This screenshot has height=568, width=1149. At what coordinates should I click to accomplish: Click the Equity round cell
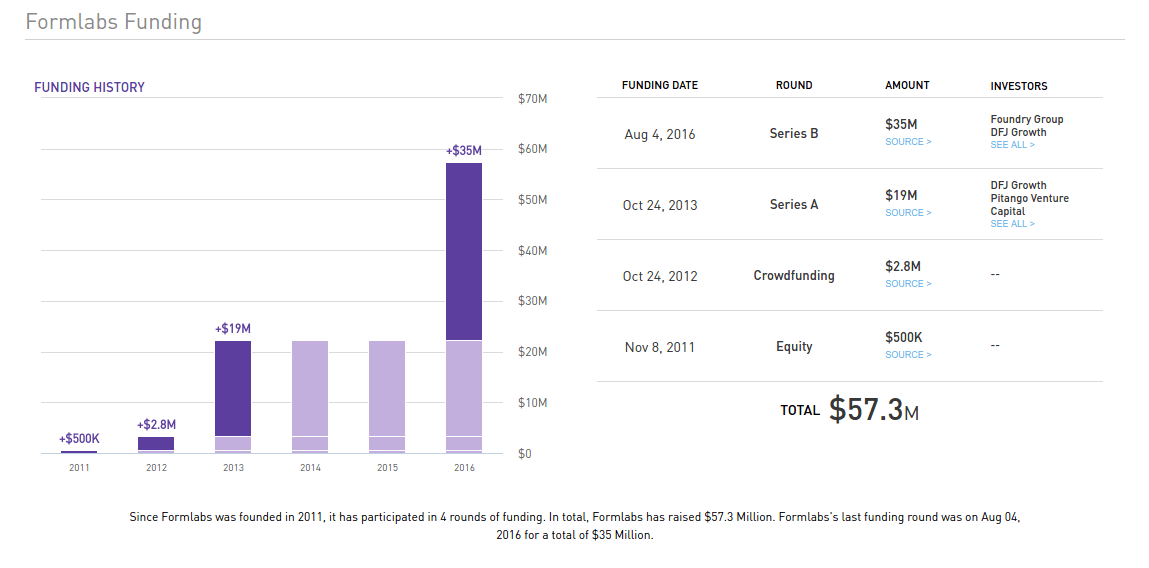[794, 347]
